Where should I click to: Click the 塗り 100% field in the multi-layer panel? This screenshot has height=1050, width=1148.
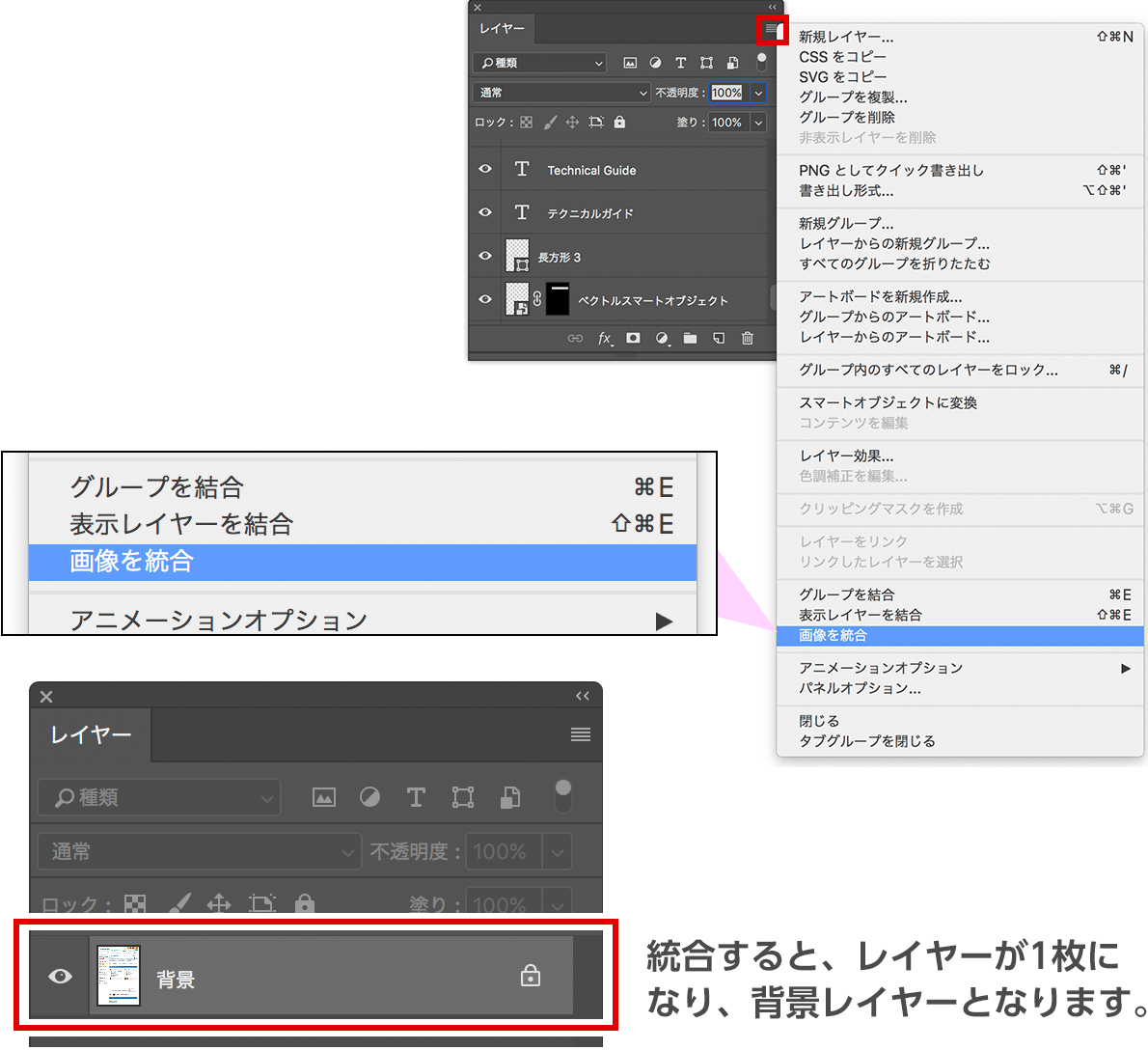point(727,123)
